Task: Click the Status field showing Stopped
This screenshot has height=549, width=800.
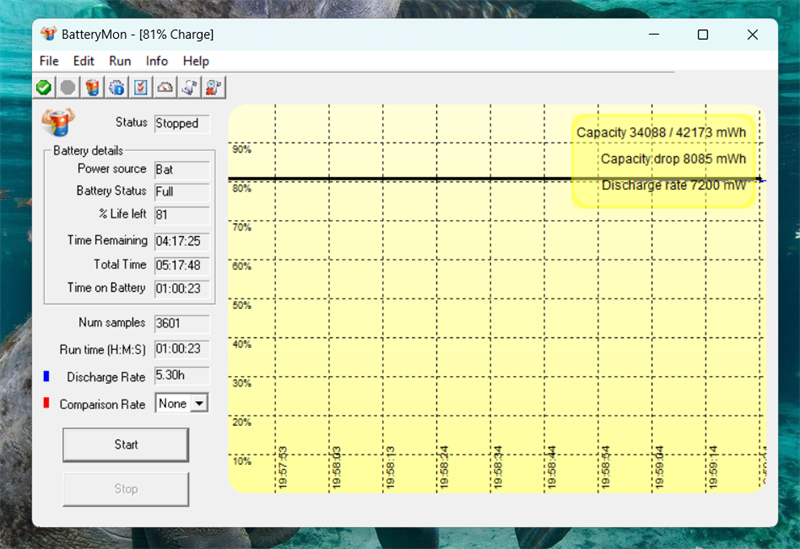Action: pos(182,123)
